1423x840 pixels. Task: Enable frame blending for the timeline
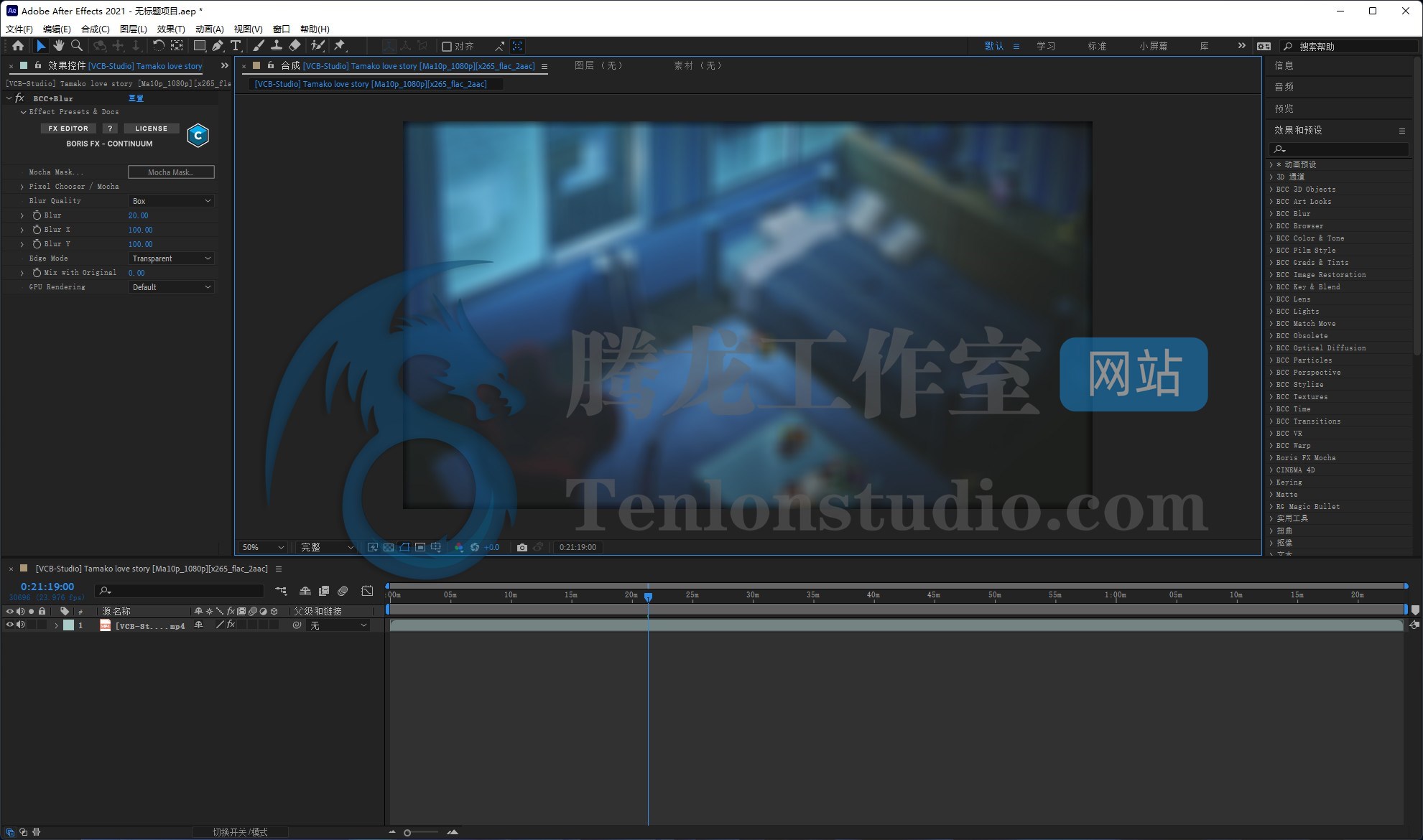[324, 591]
